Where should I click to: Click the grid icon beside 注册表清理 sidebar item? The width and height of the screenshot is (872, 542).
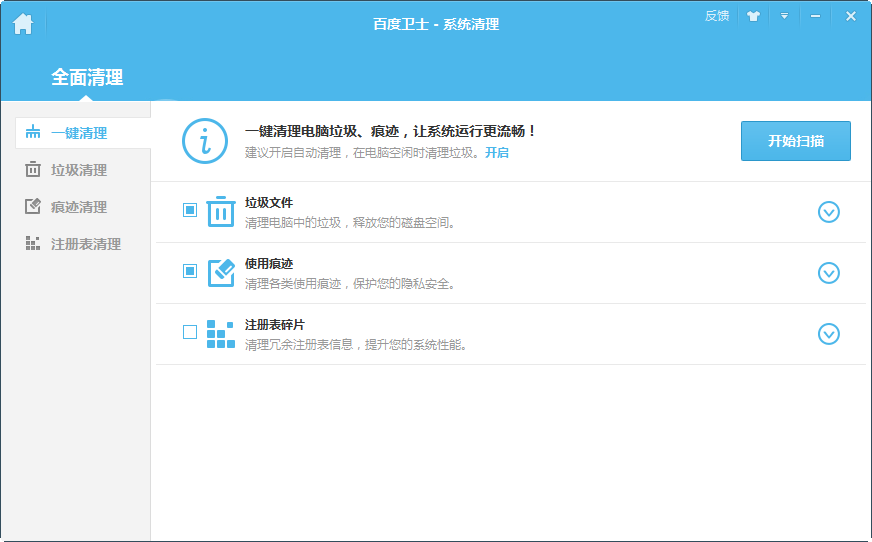point(33,243)
